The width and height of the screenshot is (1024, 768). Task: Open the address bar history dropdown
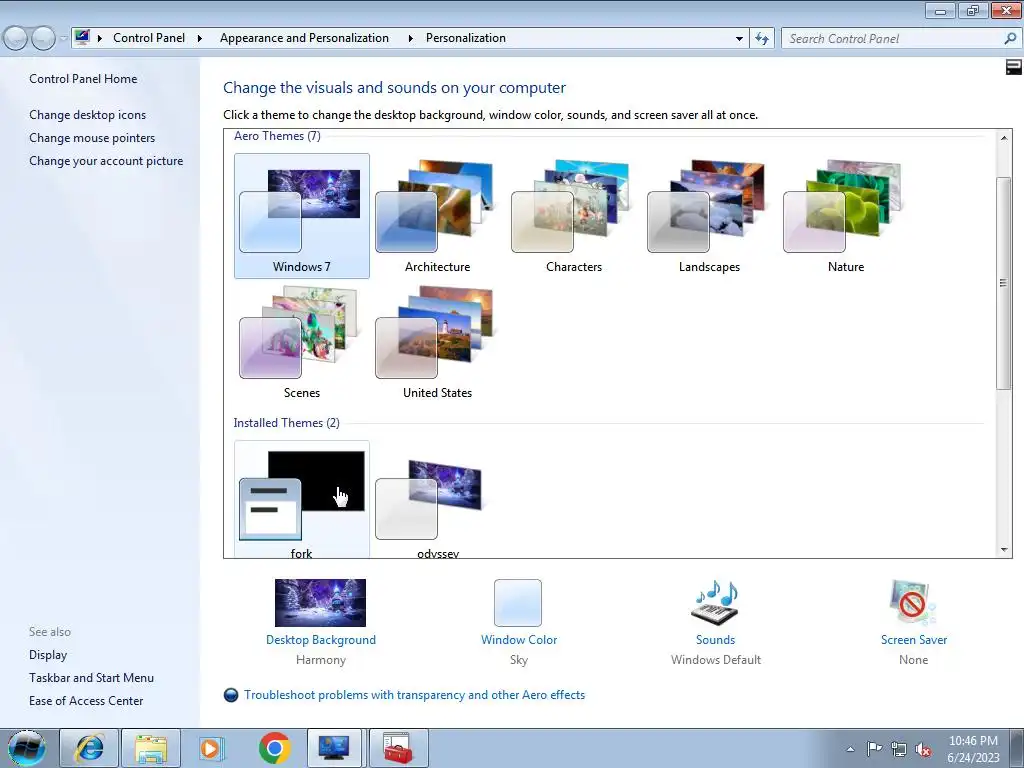[x=739, y=39]
